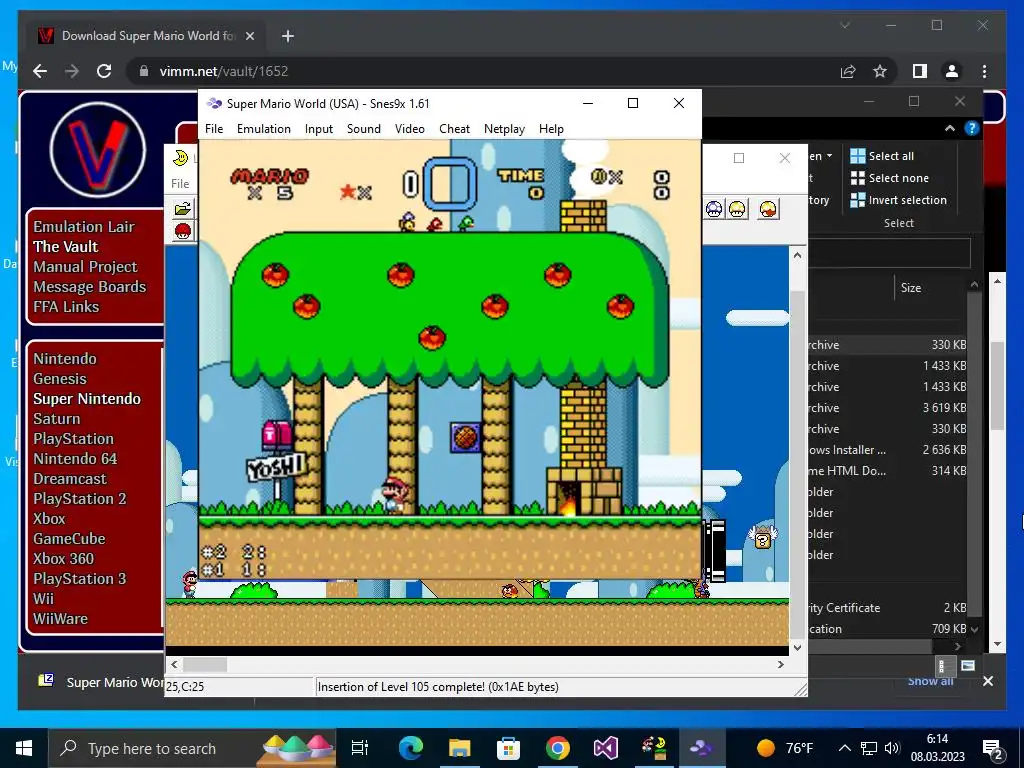Open the File menu in Snes9x

click(x=214, y=129)
